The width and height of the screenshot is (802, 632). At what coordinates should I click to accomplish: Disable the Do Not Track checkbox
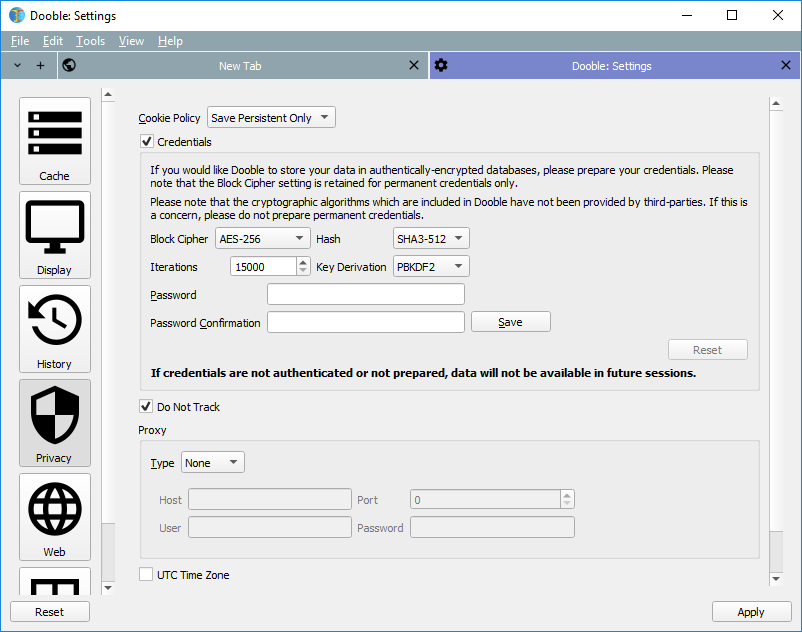point(147,407)
